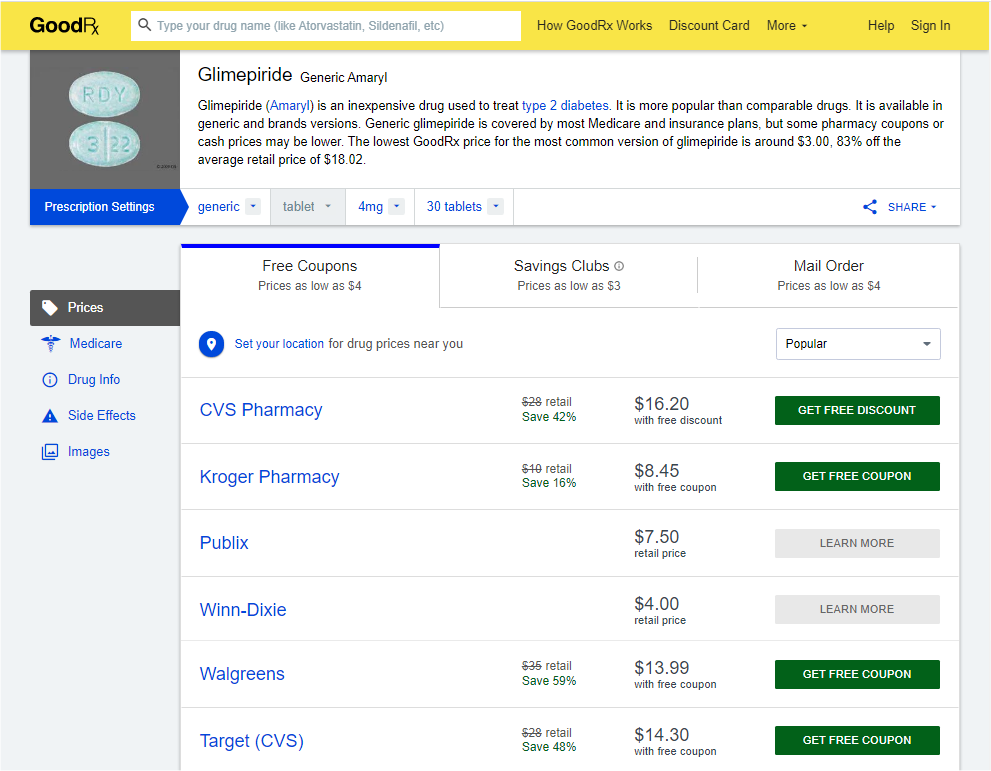Screen dimensions: 991x771
Task: Get free coupon for Walgreens
Action: point(857,674)
